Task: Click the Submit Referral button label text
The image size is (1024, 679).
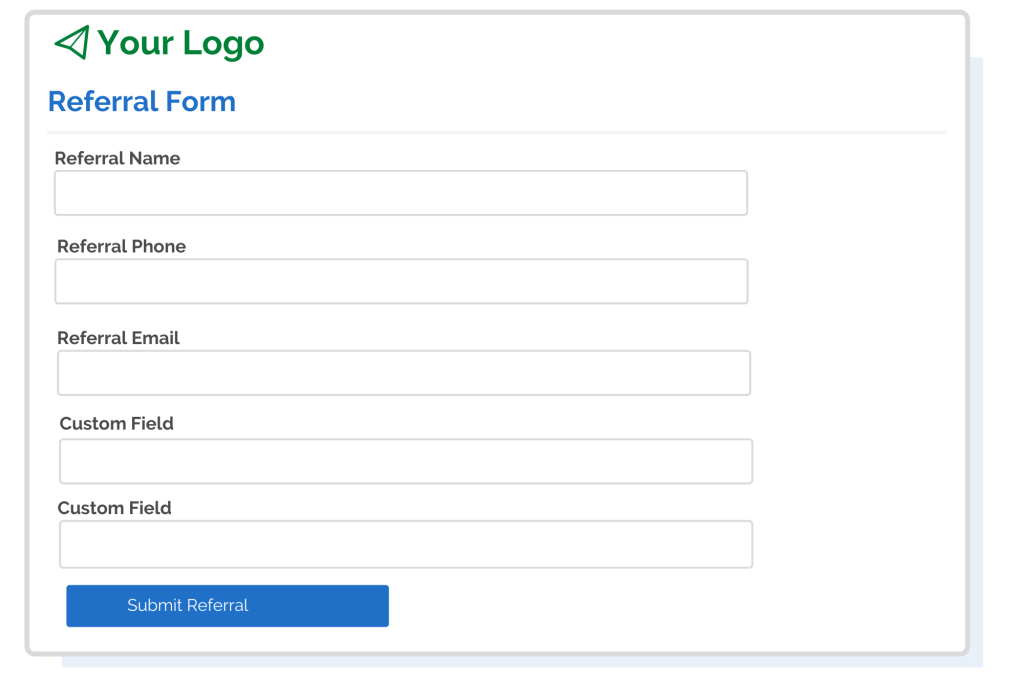Action: [x=187, y=605]
